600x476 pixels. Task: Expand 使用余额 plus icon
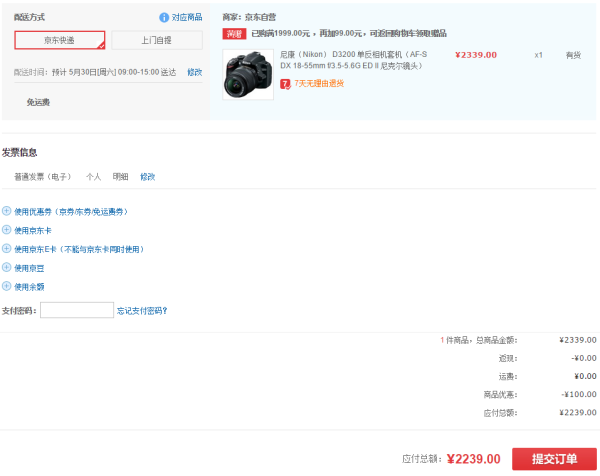click(x=7, y=286)
